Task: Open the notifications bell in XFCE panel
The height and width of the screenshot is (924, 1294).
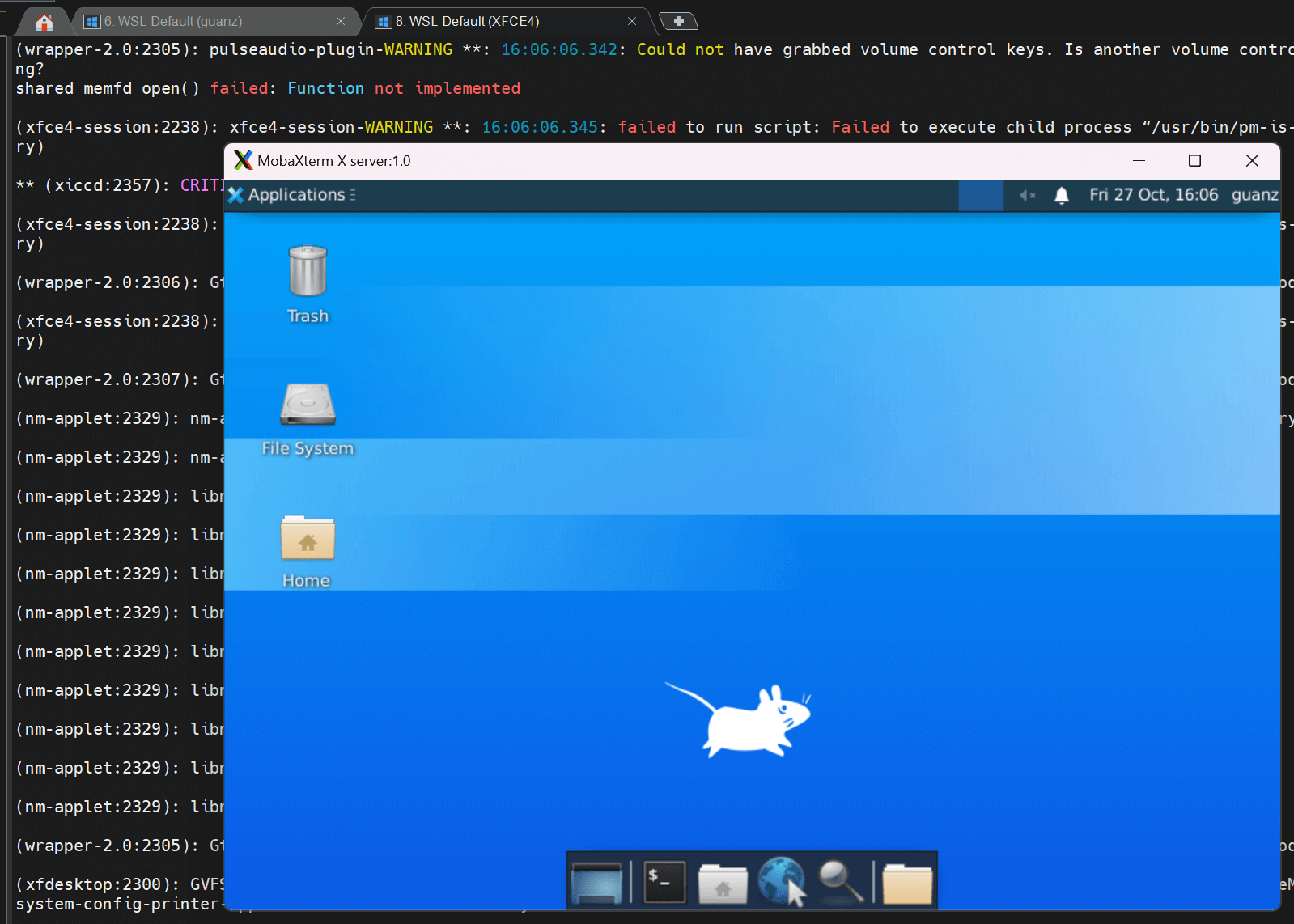Action: point(1062,195)
